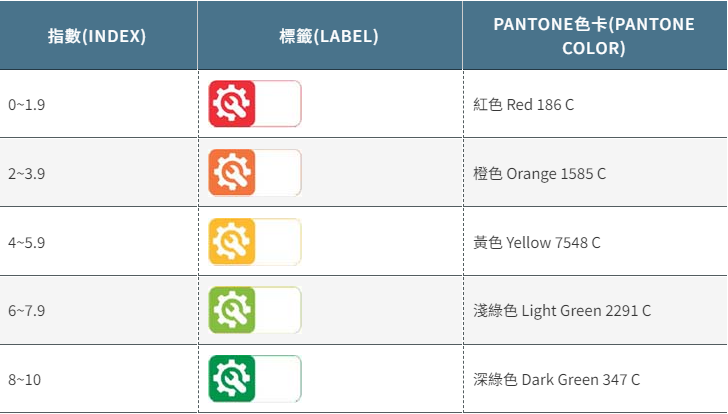Viewport: 728px width, 414px height.
Task: Click white blank area of dark green label
Action: [x=278, y=379]
